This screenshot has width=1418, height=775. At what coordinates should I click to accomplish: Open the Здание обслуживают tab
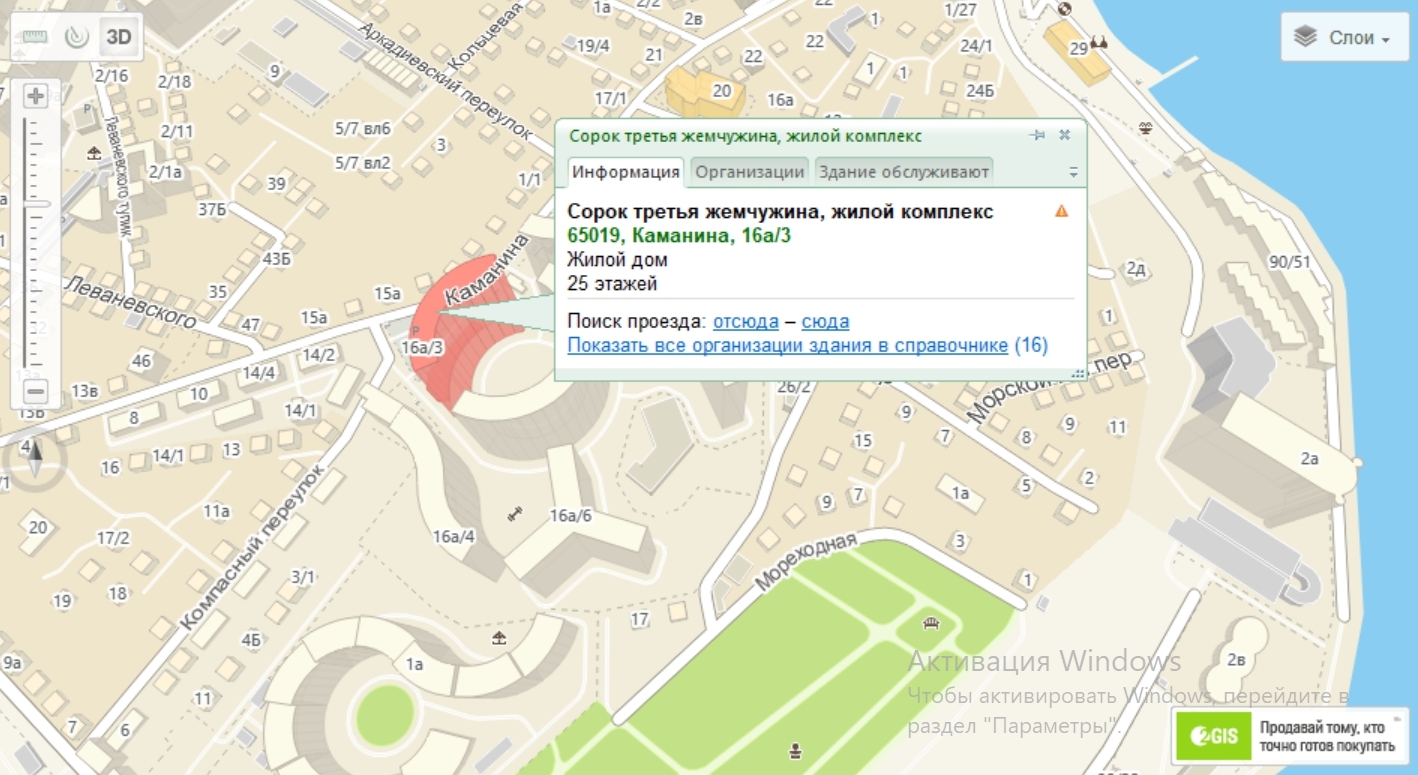point(904,171)
